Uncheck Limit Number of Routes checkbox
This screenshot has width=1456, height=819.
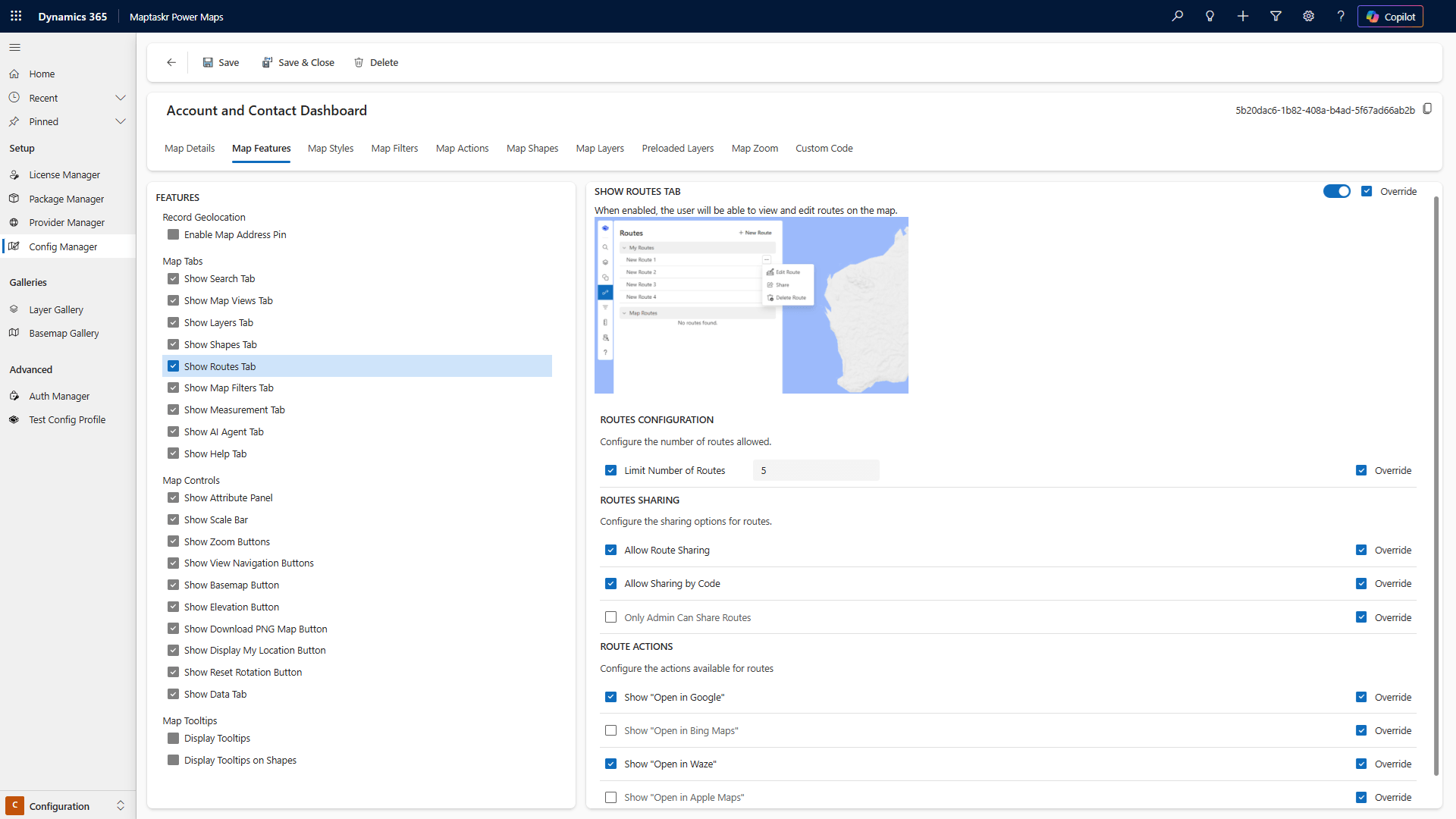pos(610,470)
